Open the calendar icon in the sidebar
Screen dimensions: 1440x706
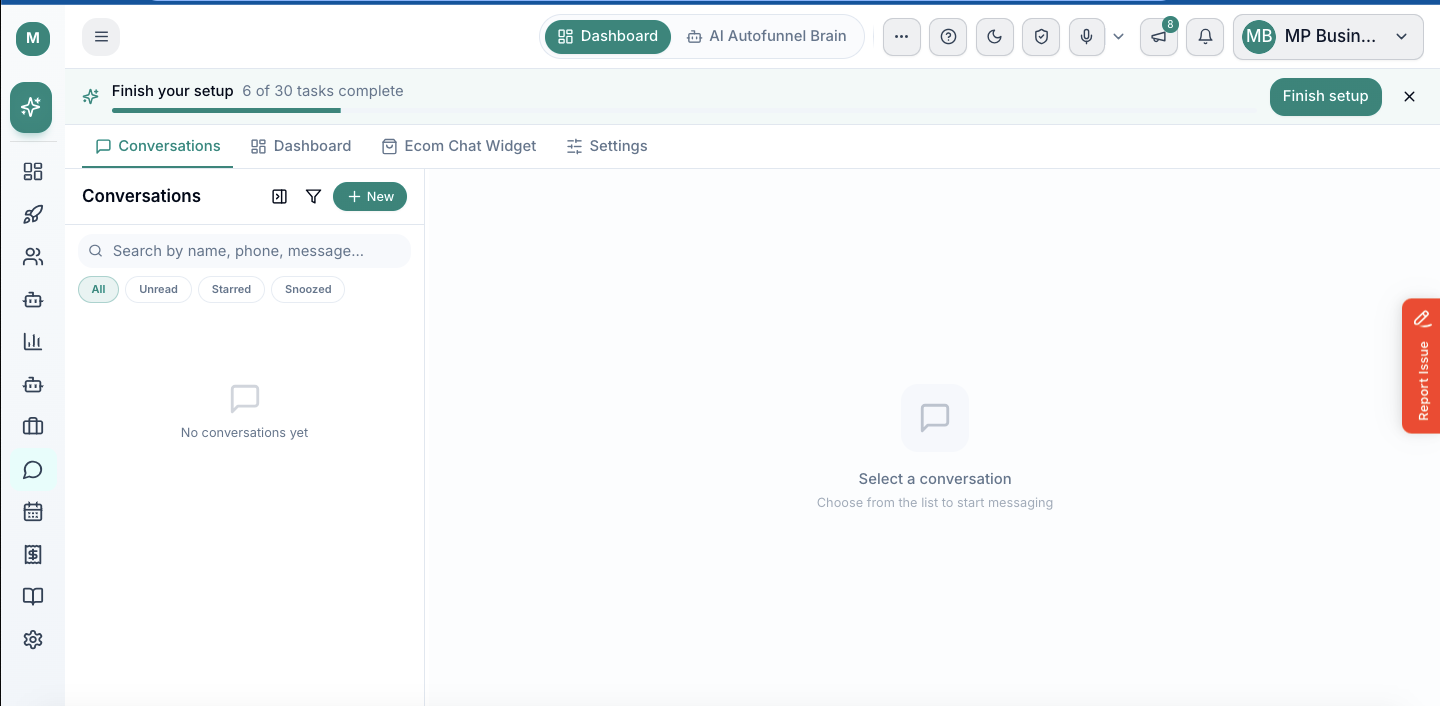pos(33,512)
